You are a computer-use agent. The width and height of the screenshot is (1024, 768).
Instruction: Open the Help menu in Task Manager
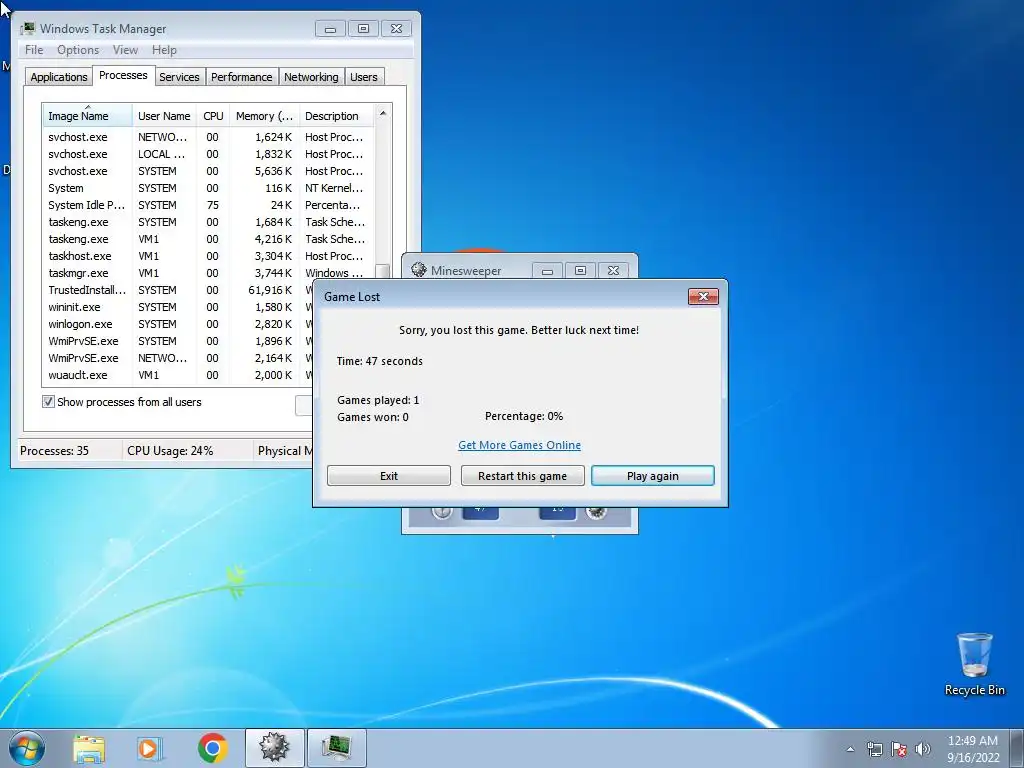pos(164,50)
